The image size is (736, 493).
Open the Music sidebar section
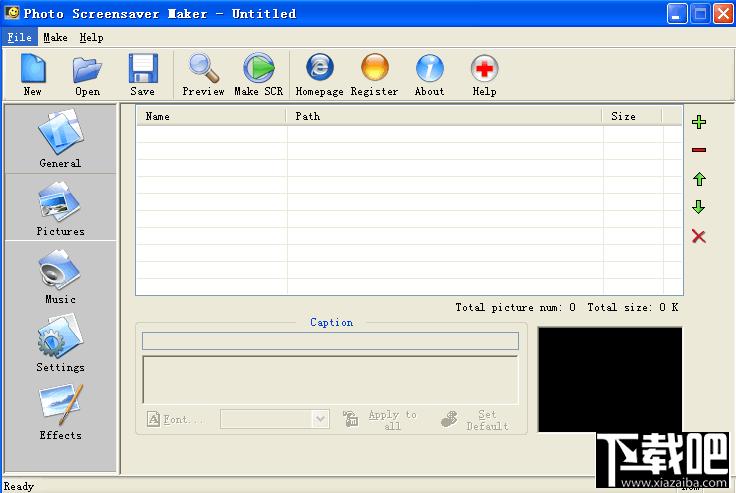pos(60,276)
